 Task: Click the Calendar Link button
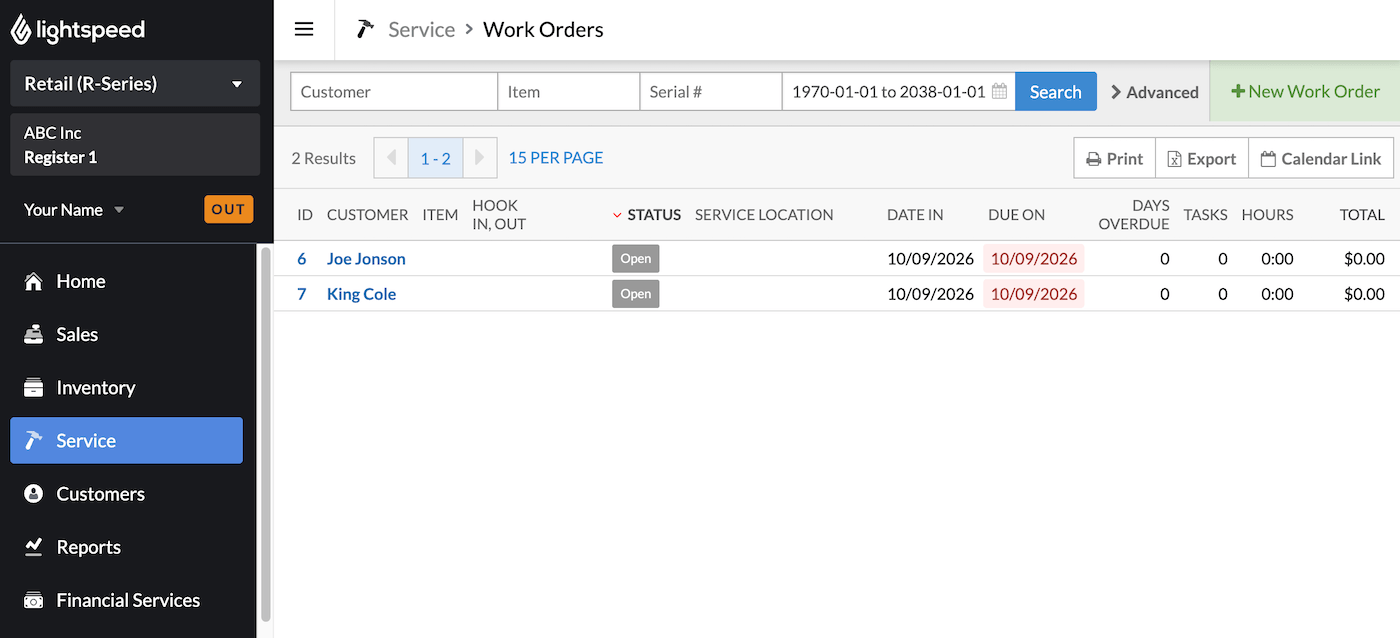(x=1321, y=158)
